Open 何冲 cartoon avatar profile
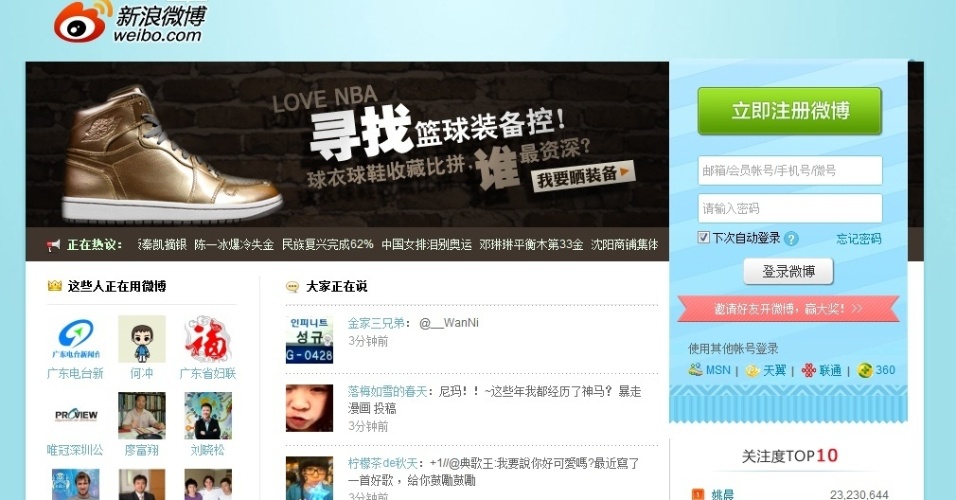 click(x=141, y=339)
